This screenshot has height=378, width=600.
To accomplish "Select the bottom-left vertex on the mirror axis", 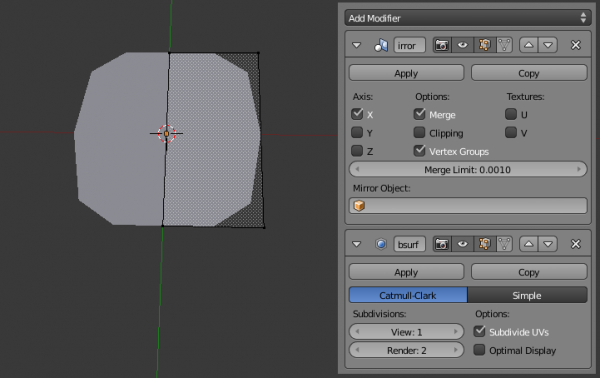I will [x=163, y=226].
